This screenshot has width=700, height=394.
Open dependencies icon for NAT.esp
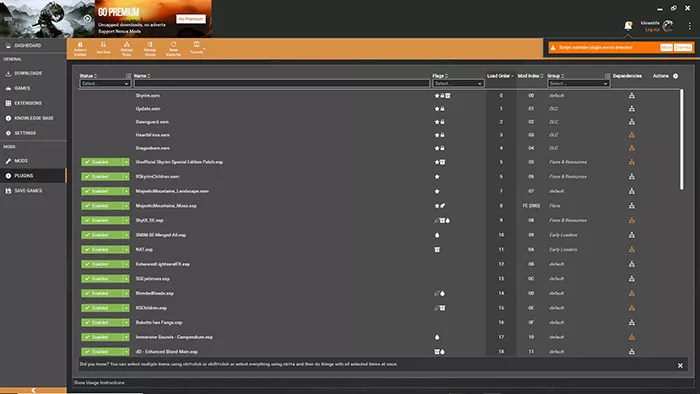[632, 249]
